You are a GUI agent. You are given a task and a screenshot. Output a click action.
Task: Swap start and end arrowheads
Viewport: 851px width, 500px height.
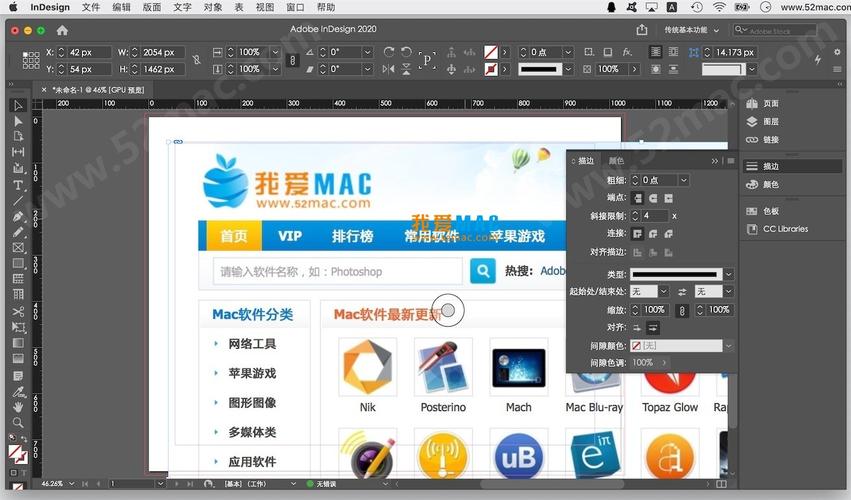(682, 292)
